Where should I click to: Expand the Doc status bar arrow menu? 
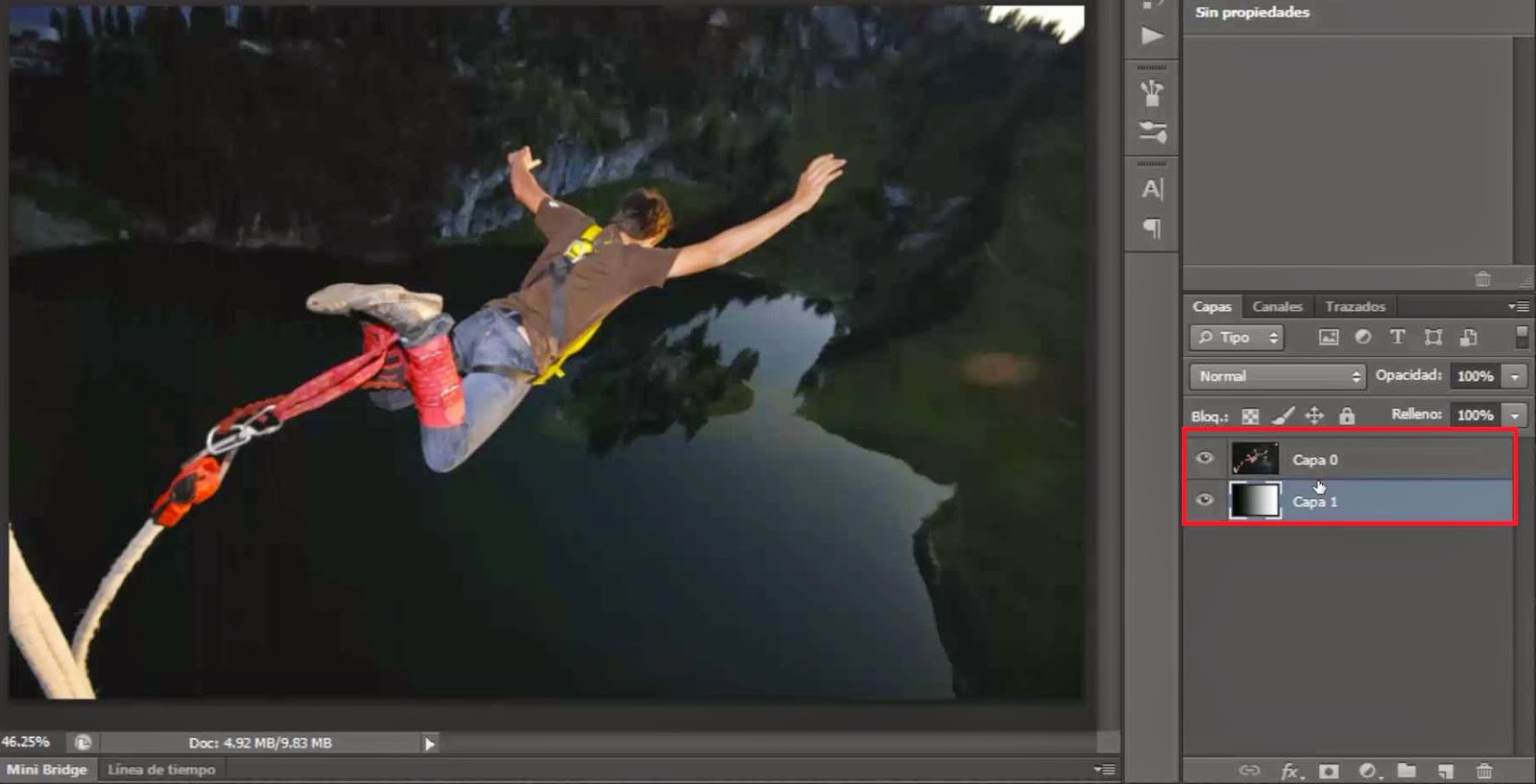click(429, 743)
